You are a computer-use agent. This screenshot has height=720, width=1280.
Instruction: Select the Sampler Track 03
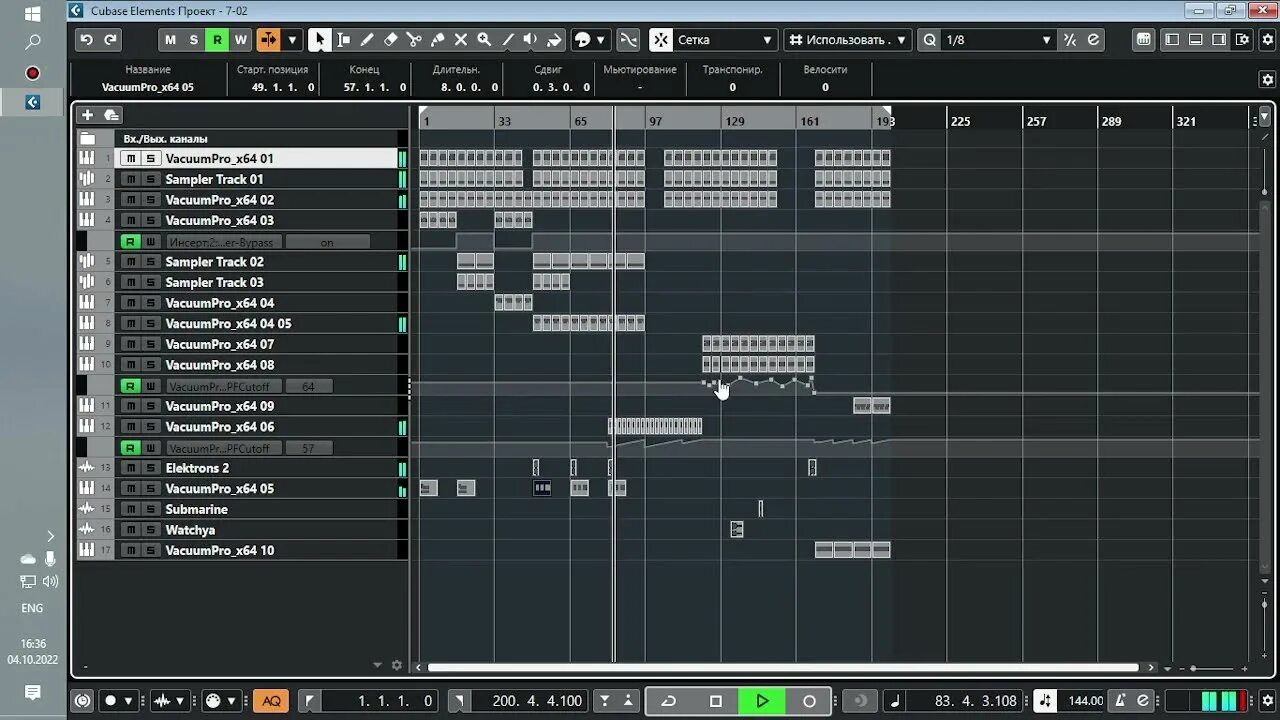click(x=214, y=282)
